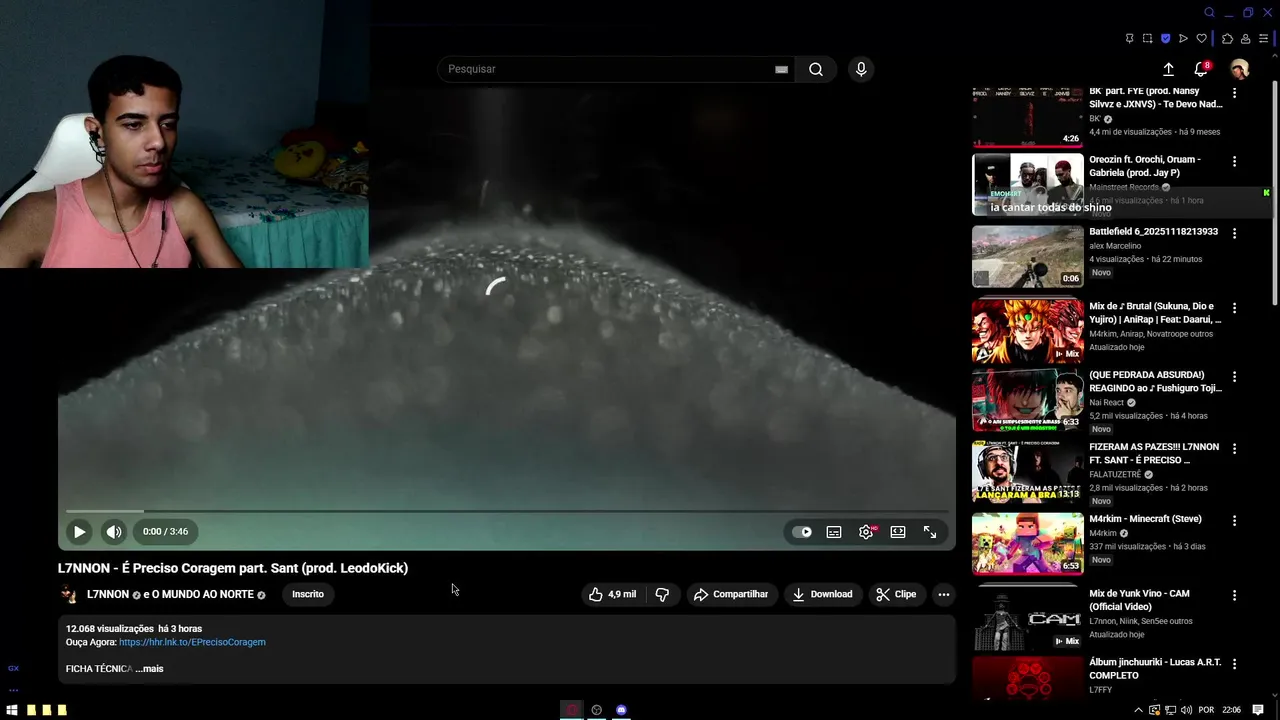Viewport: 1280px width, 720px height.
Task: Open the volume icon in the system tray
Action: click(1184, 710)
